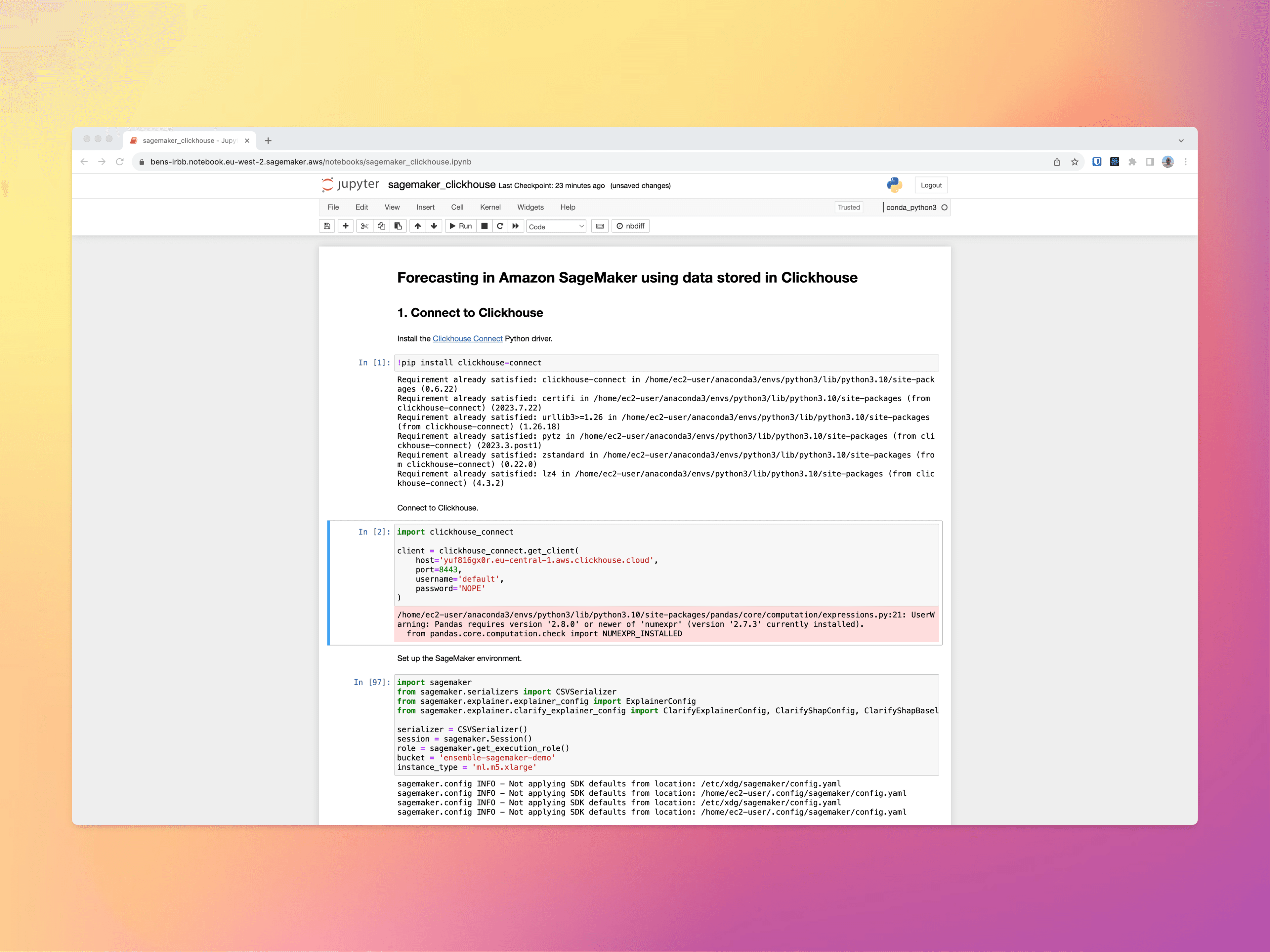
Task: Open the Widgets menu
Action: tap(530, 207)
